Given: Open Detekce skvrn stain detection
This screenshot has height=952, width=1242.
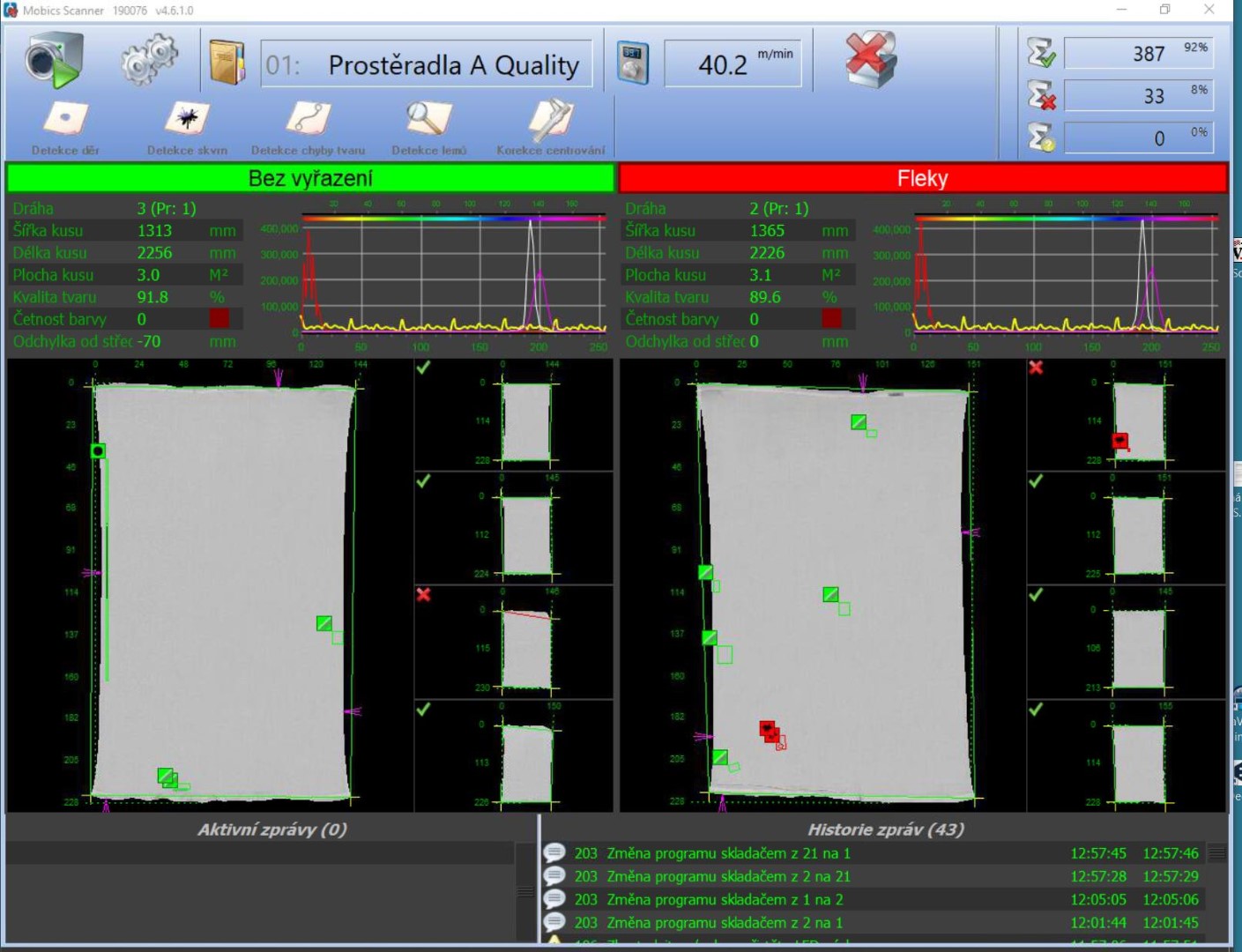Looking at the screenshot, I should pyautogui.click(x=187, y=129).
